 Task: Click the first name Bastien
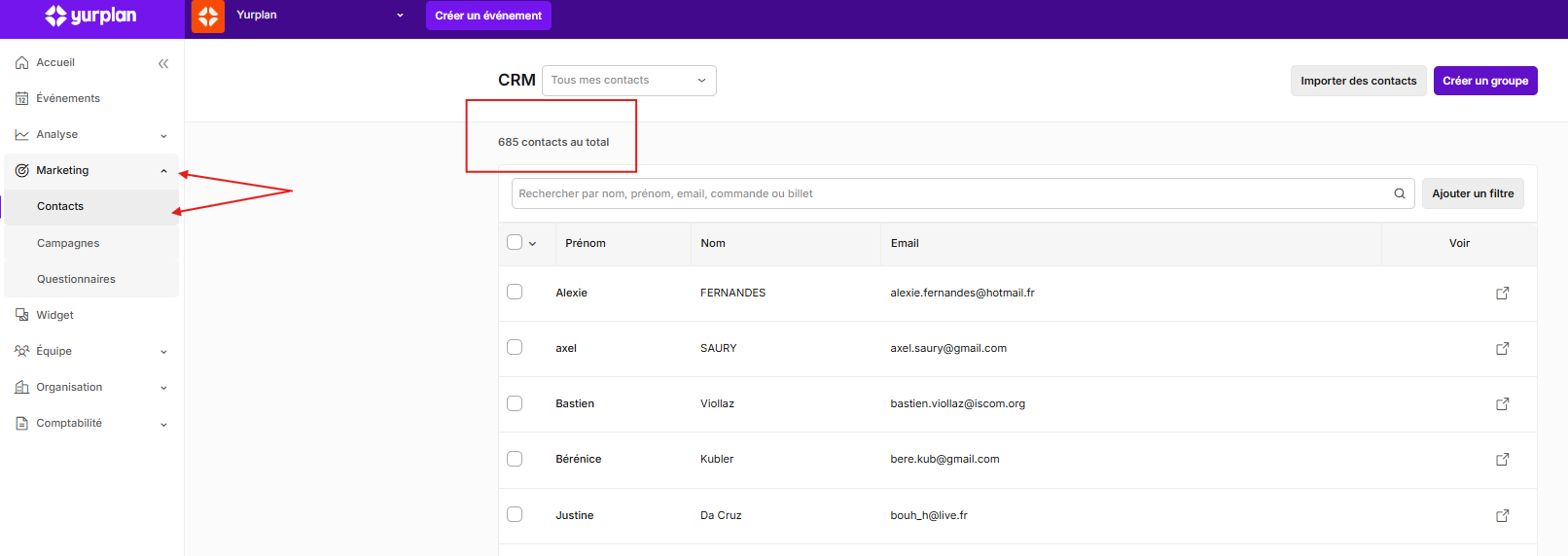[575, 403]
